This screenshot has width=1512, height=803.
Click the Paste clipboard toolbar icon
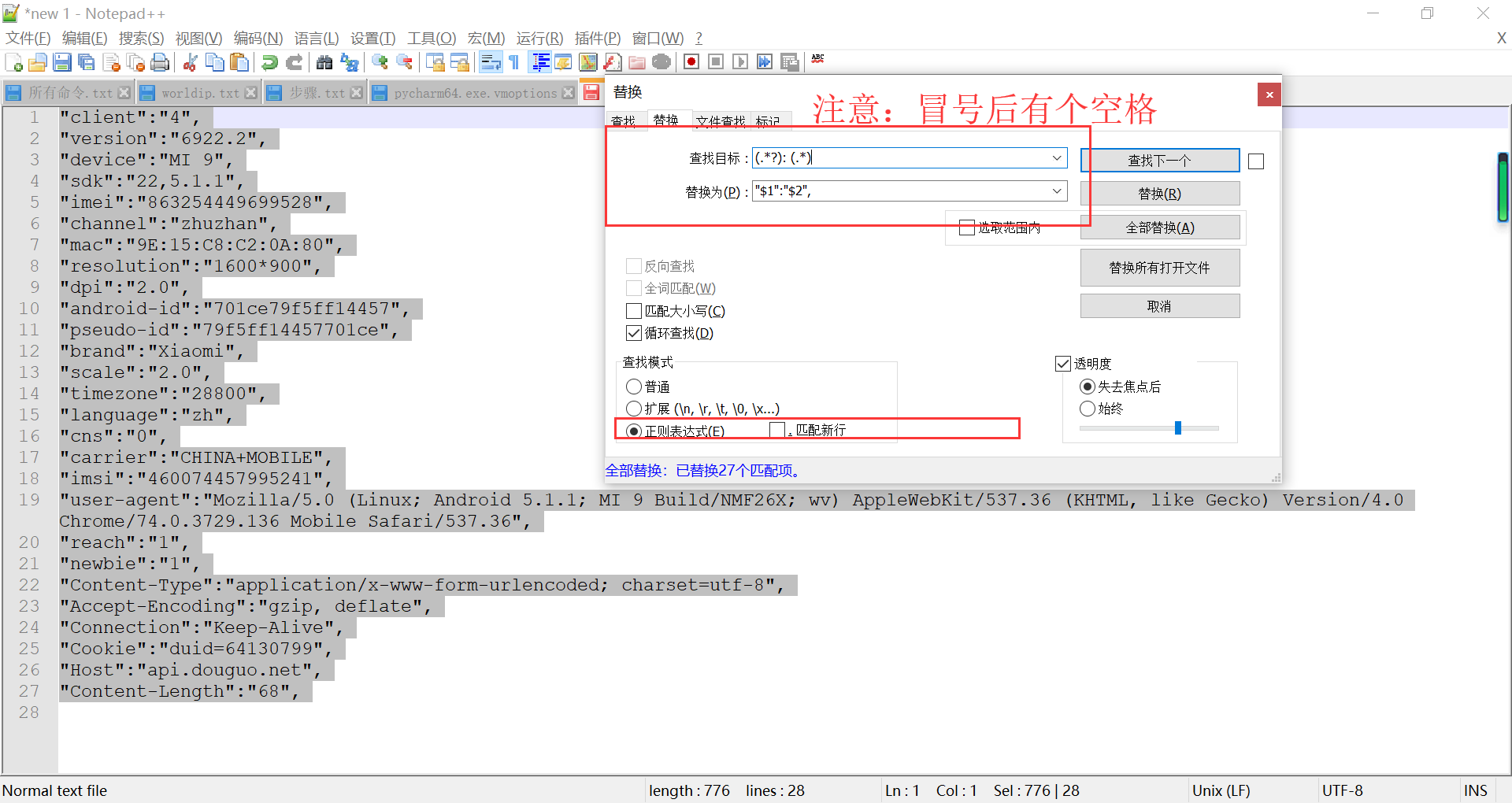point(239,62)
